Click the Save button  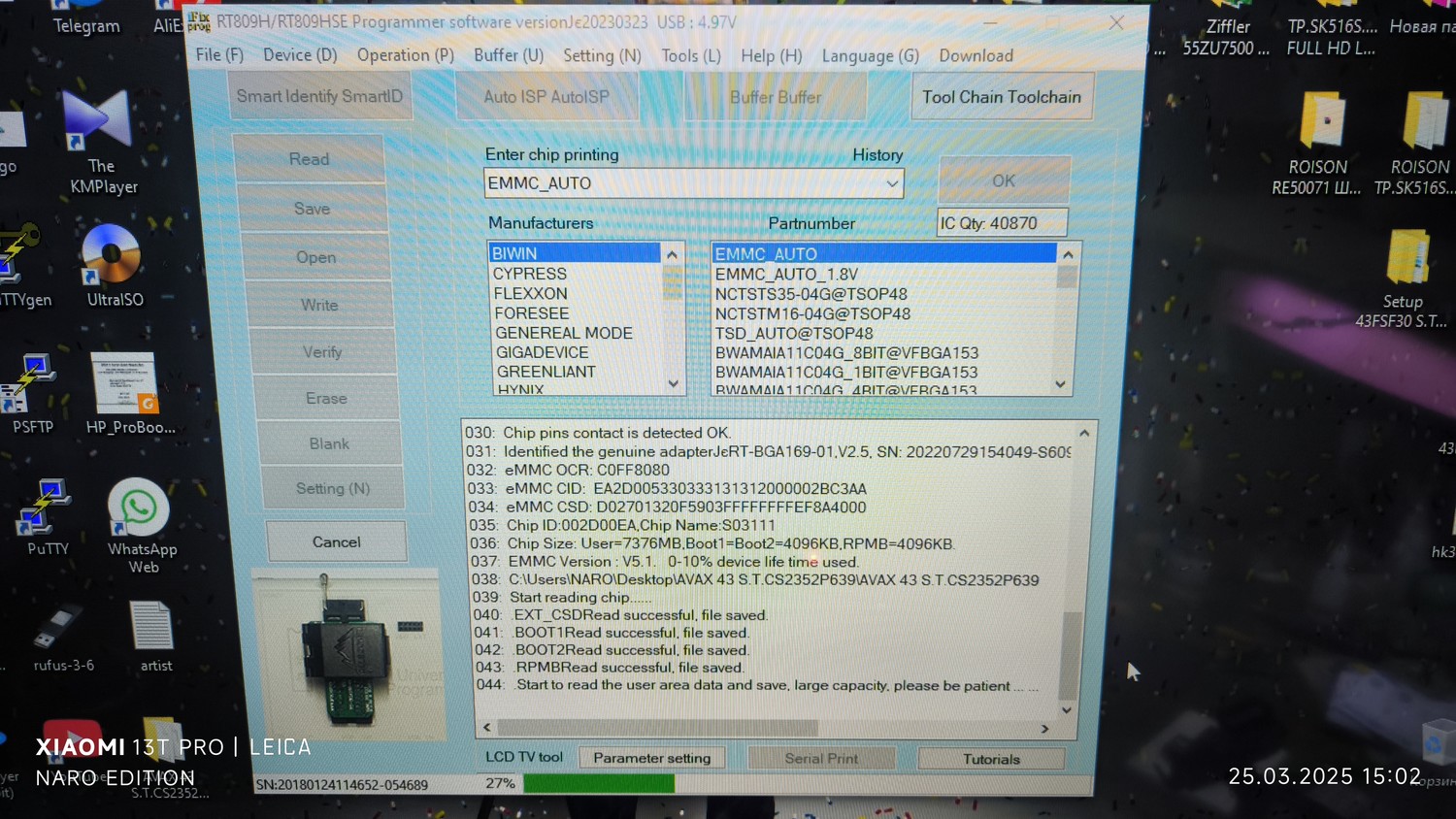(x=312, y=208)
